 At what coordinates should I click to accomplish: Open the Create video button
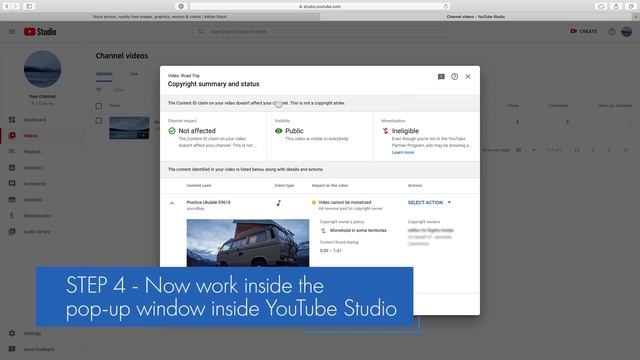[584, 31]
